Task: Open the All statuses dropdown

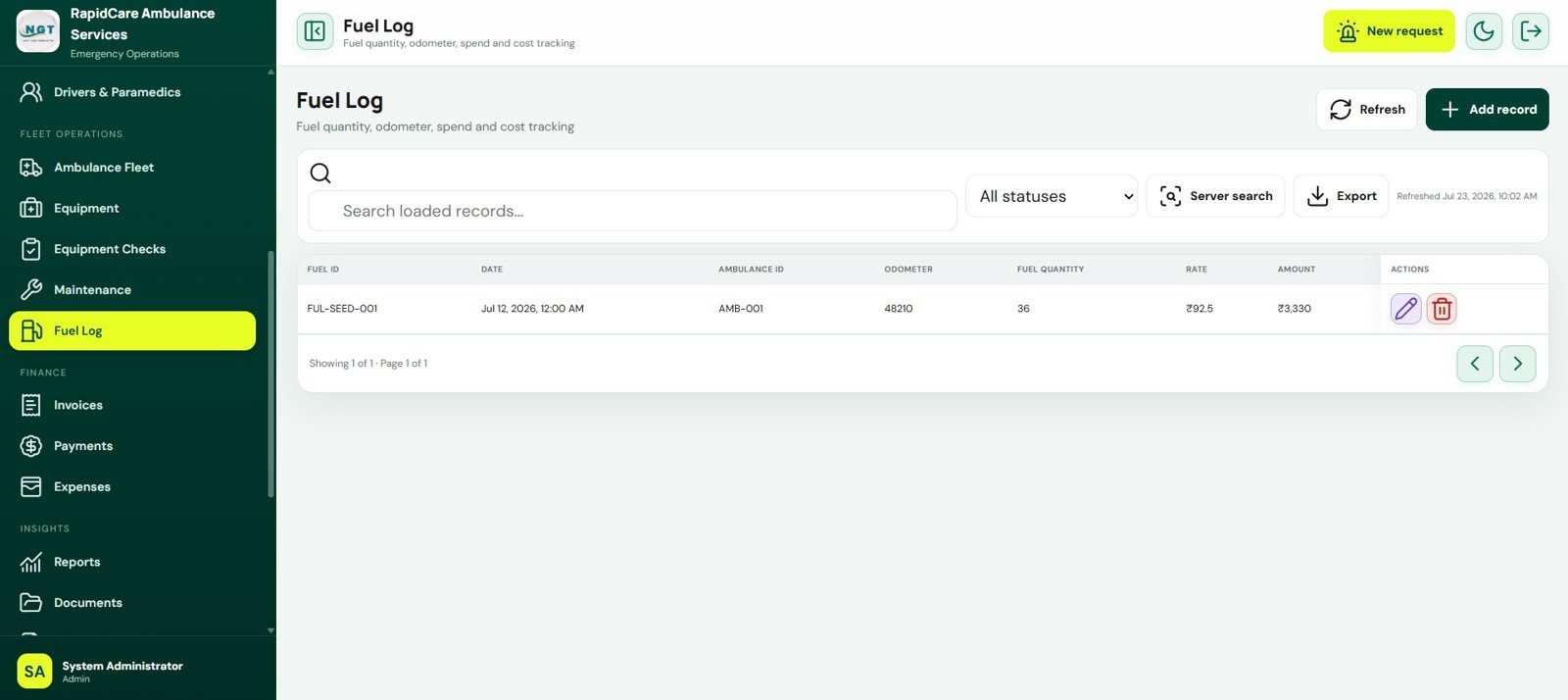Action: click(1052, 196)
